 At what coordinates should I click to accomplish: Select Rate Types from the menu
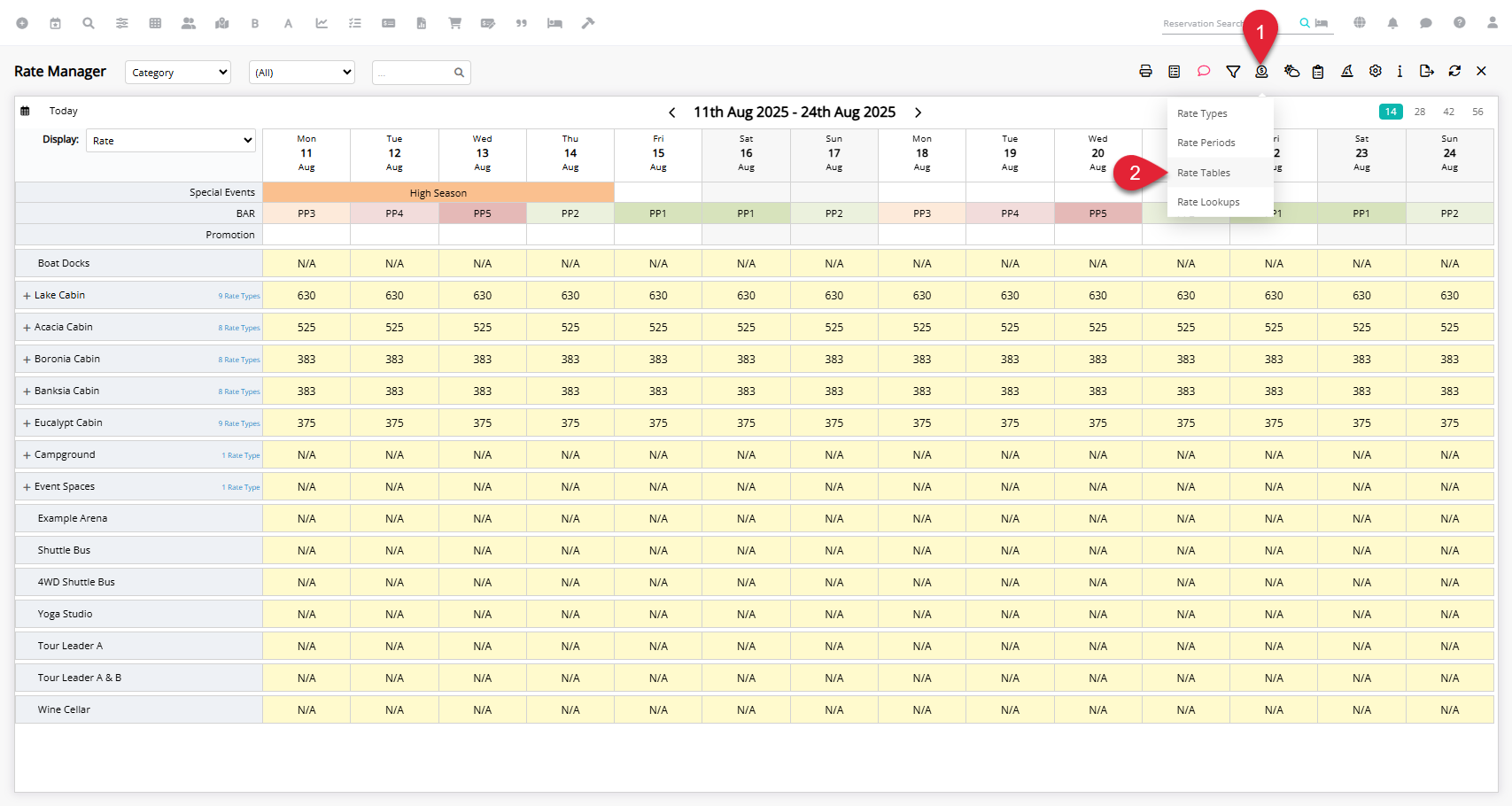pos(1221,113)
